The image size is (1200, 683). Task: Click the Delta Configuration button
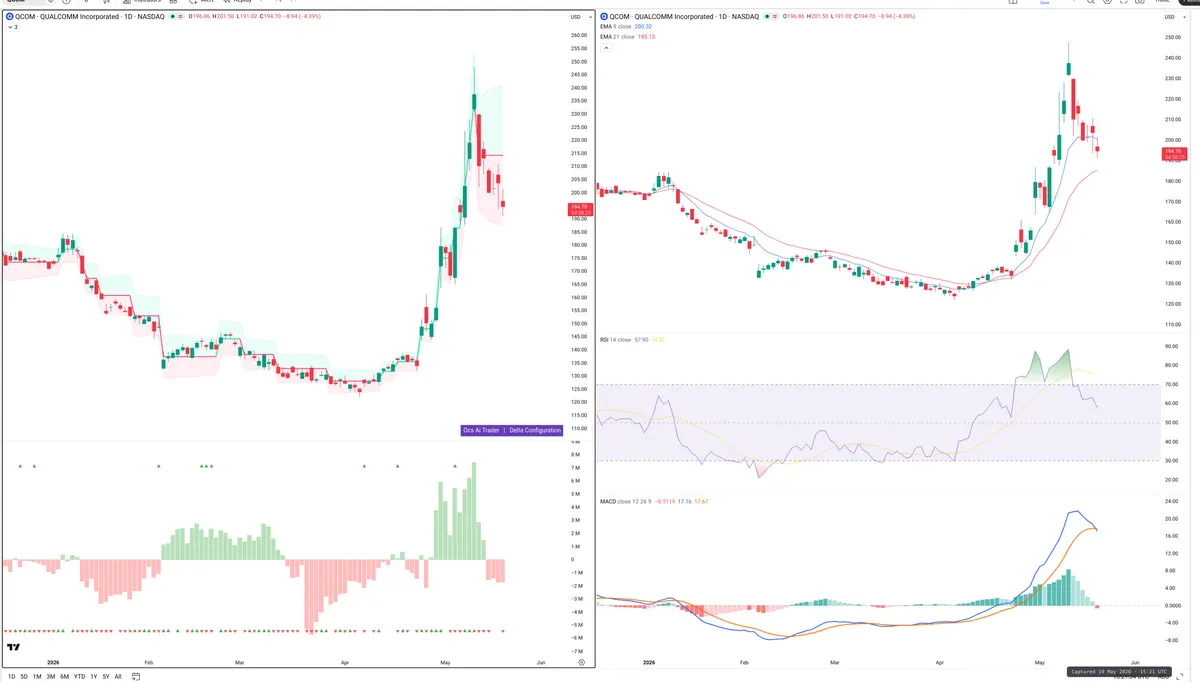tap(535, 430)
